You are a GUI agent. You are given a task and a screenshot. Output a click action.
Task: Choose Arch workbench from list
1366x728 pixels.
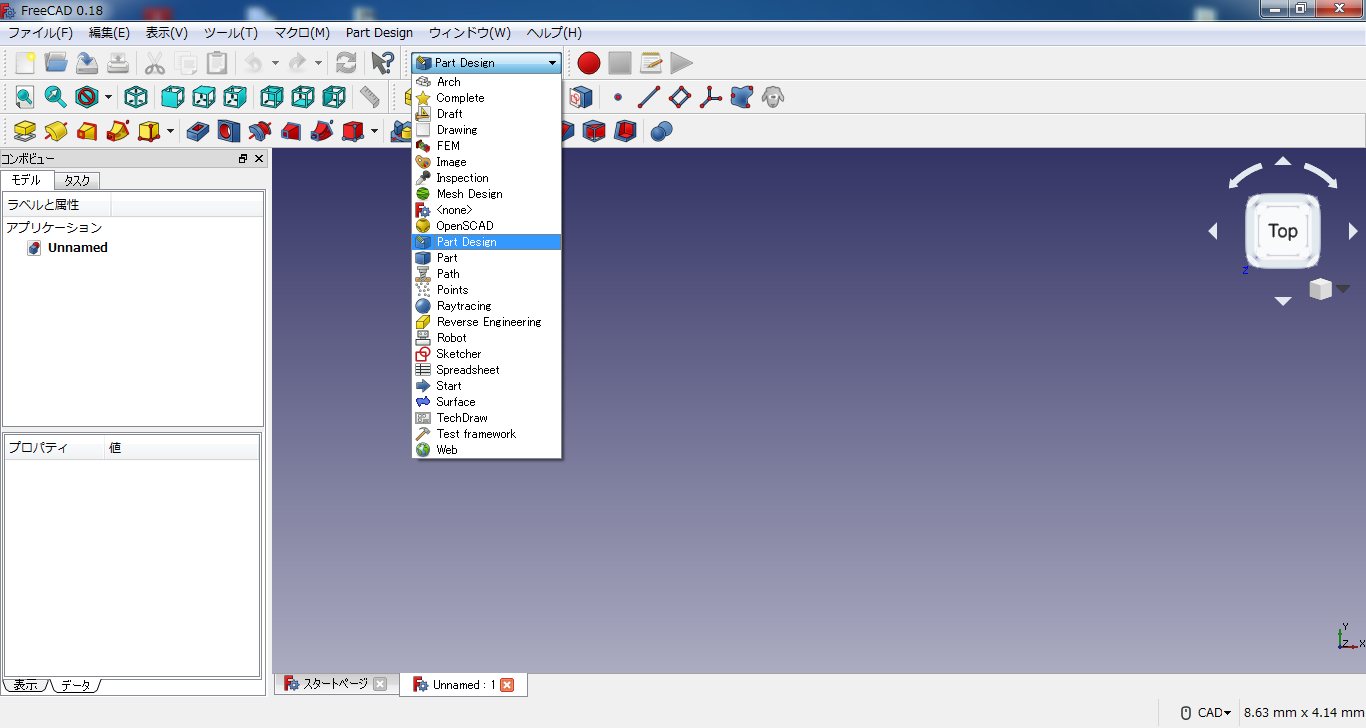click(x=487, y=82)
